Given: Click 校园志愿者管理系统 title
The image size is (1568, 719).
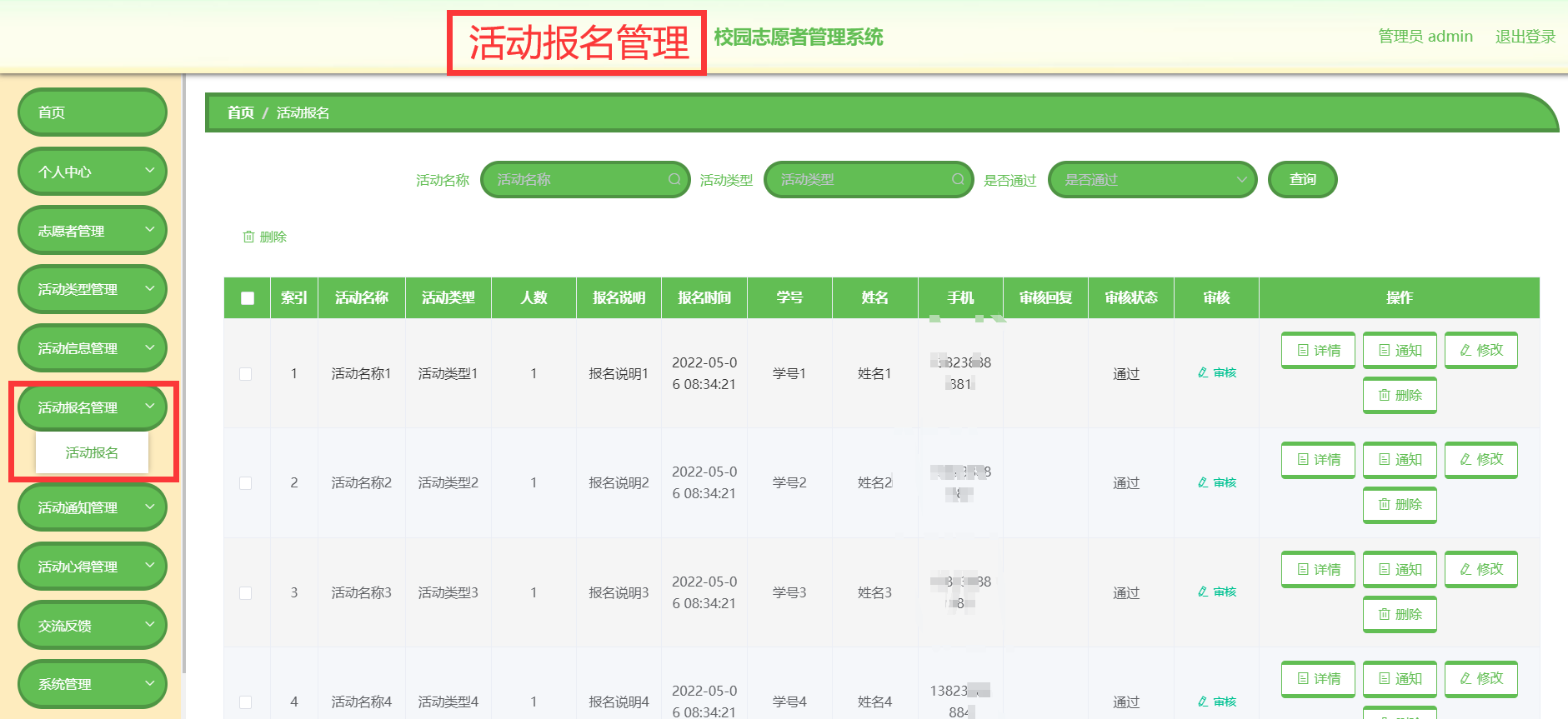Looking at the screenshot, I should 799,37.
